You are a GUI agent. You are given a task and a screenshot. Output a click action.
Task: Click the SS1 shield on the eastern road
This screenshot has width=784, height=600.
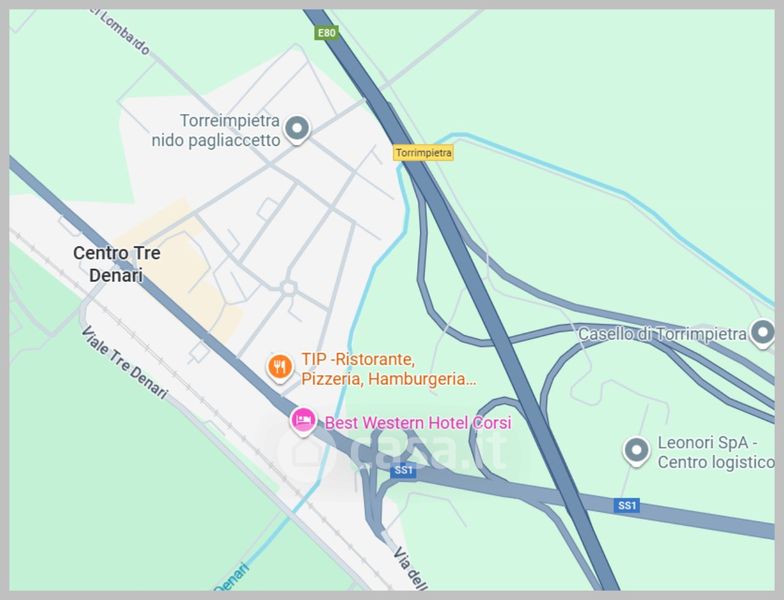pos(626,505)
